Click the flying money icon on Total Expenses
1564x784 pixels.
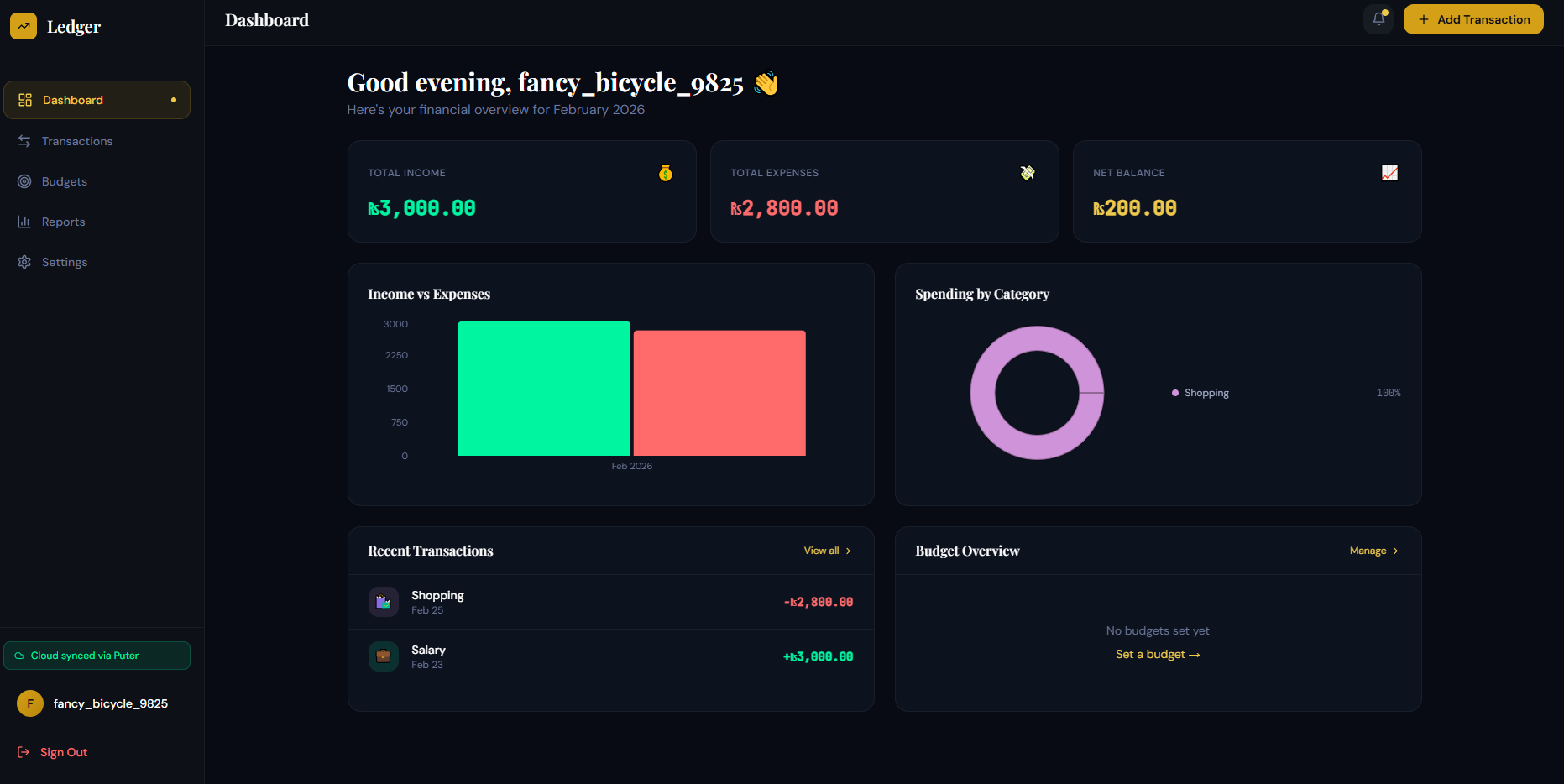(1028, 173)
